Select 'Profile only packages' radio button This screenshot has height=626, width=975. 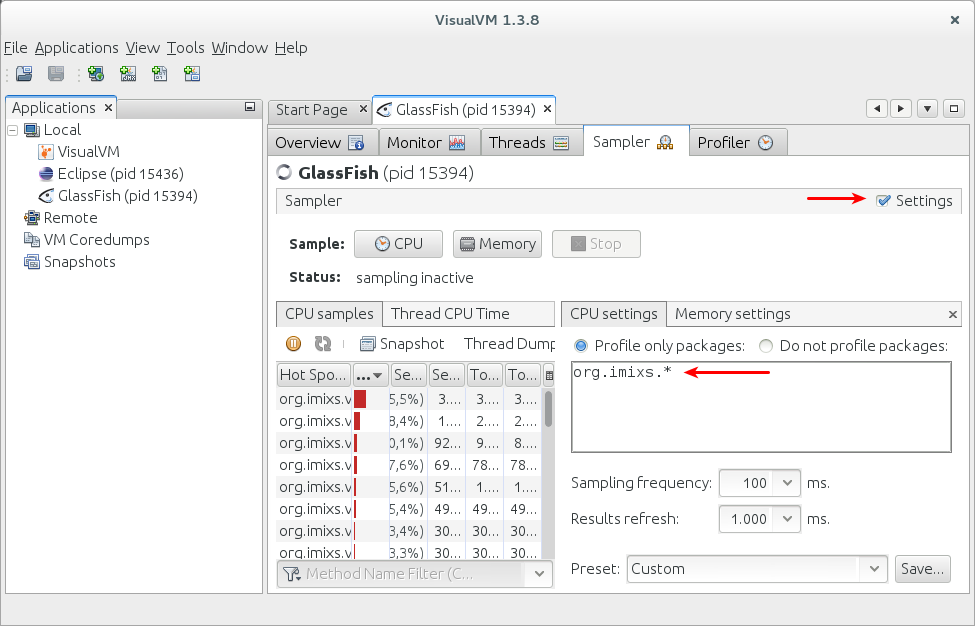pyautogui.click(x=581, y=346)
